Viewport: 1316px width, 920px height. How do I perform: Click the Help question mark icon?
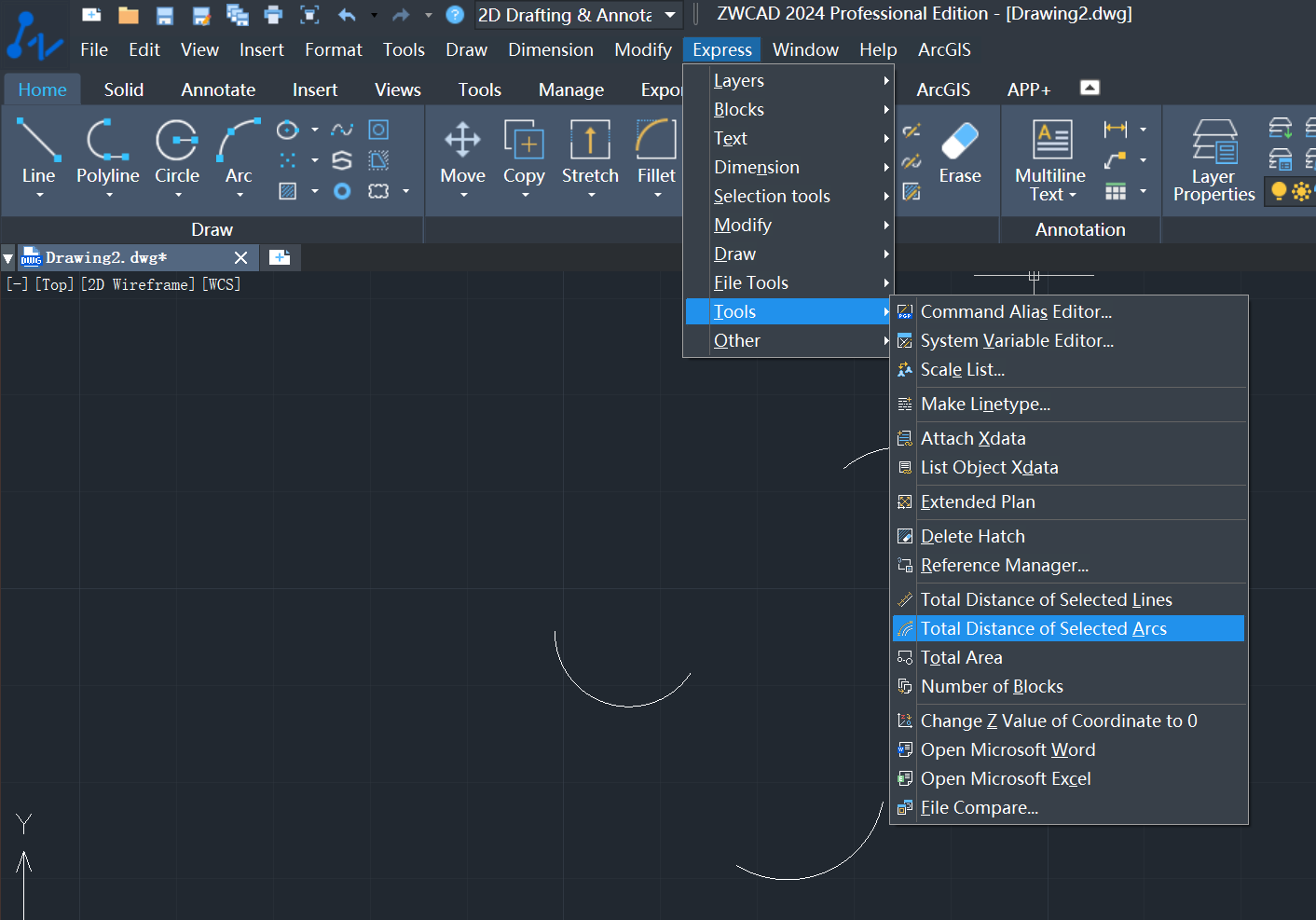[455, 15]
